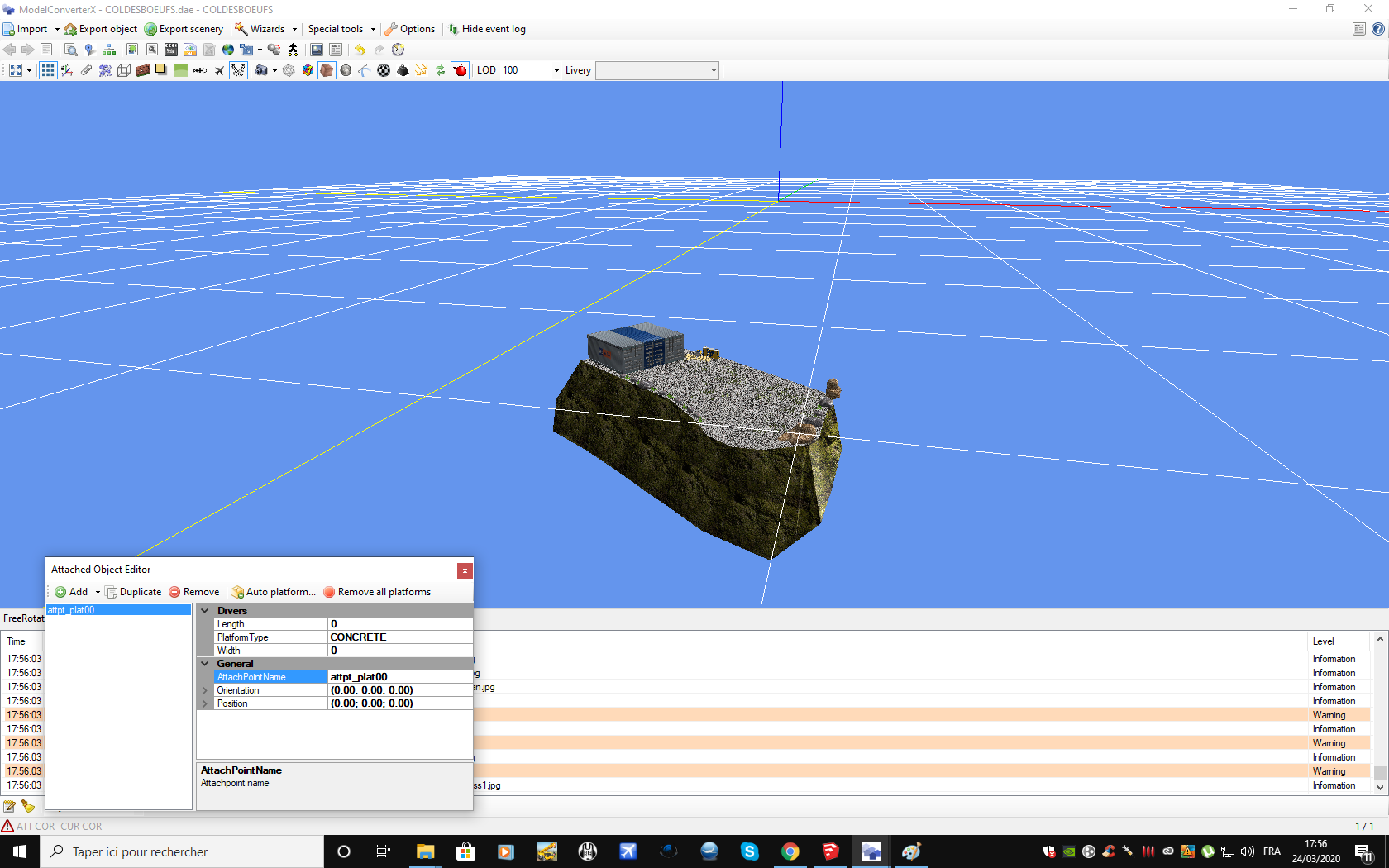Click the clapperboard animation icon
Viewport: 1389px width, 868px height.
[171, 50]
